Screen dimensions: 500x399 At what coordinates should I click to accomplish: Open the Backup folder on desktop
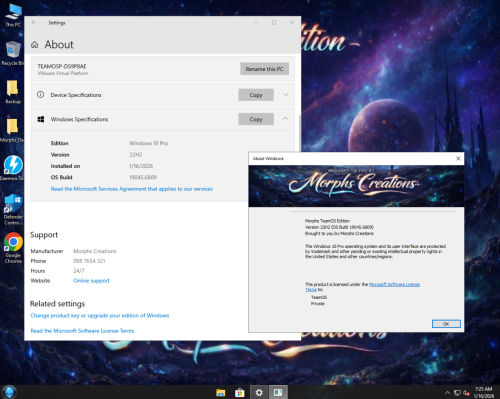click(13, 92)
